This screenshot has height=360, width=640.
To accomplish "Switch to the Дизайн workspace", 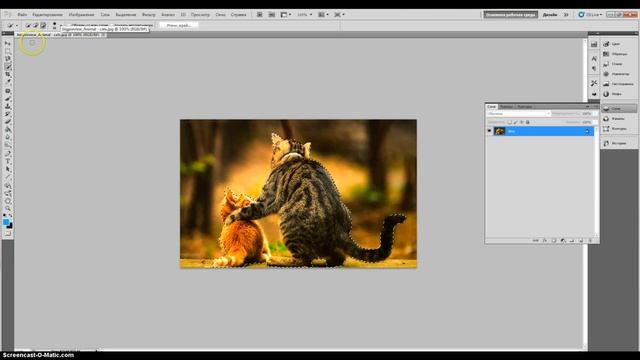I will click(x=550, y=15).
